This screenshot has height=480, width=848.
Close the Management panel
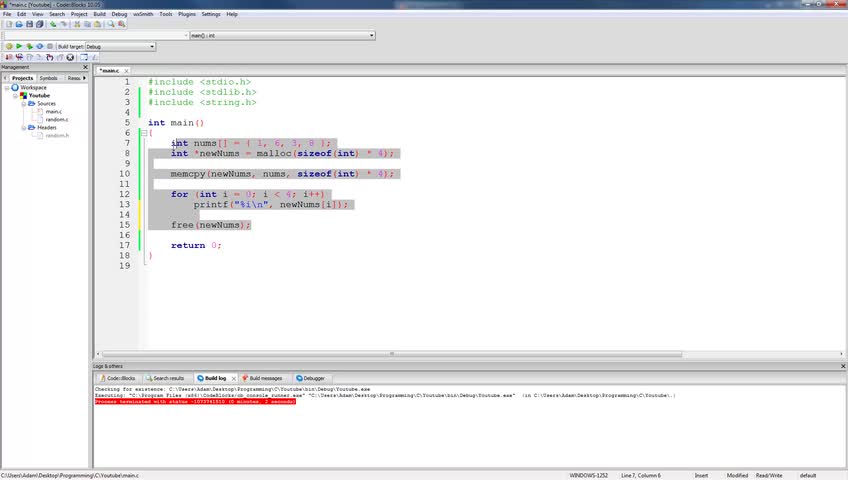(85, 67)
